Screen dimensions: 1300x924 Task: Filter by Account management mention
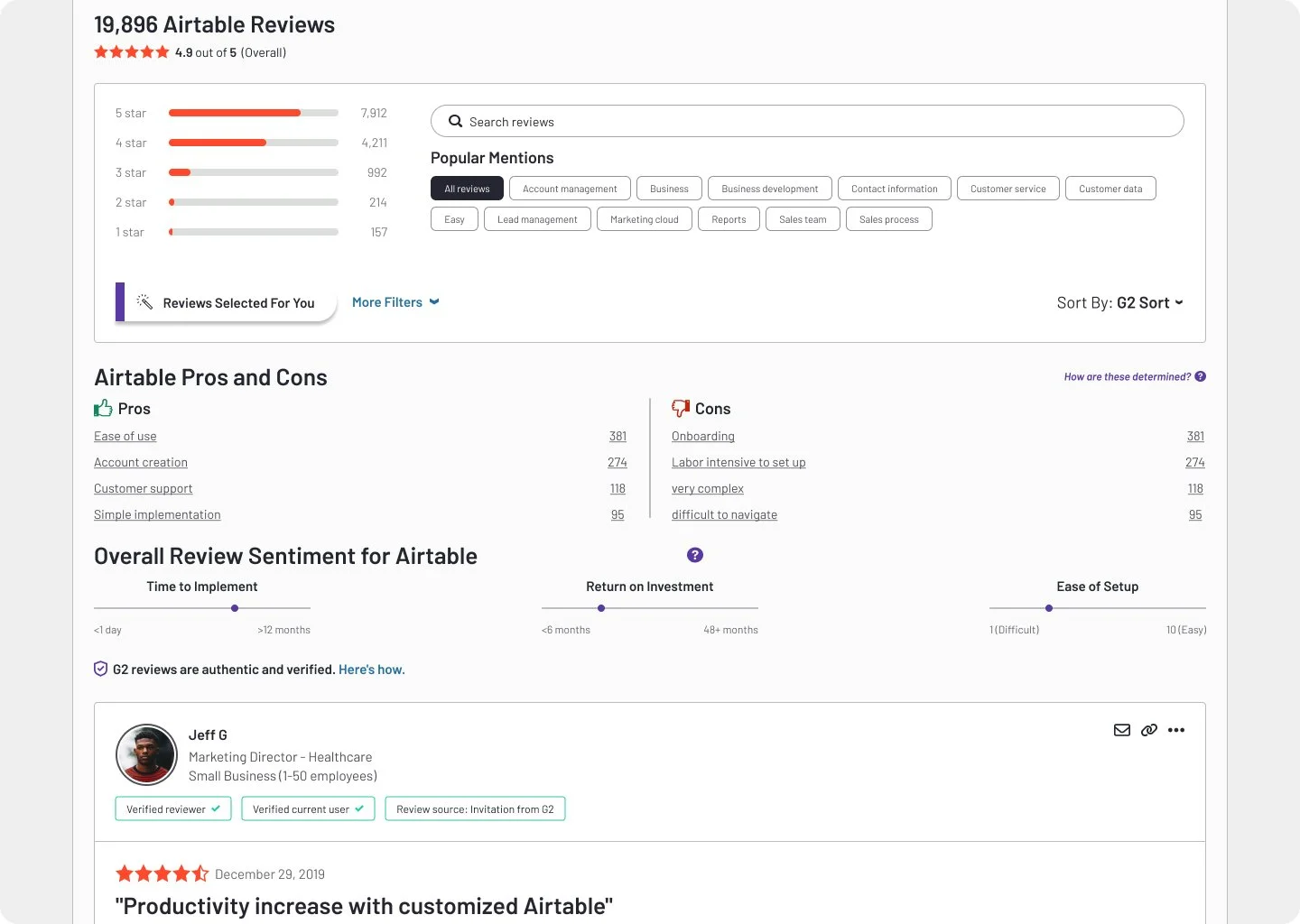coord(570,189)
